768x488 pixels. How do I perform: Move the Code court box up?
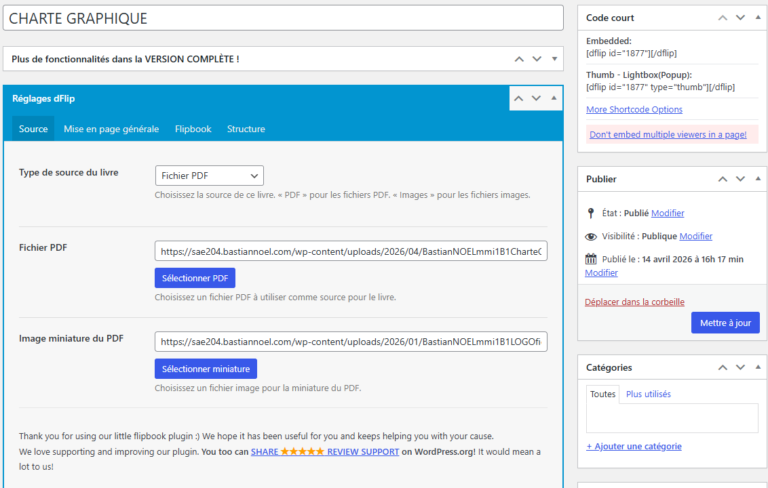pyautogui.click(x=722, y=18)
